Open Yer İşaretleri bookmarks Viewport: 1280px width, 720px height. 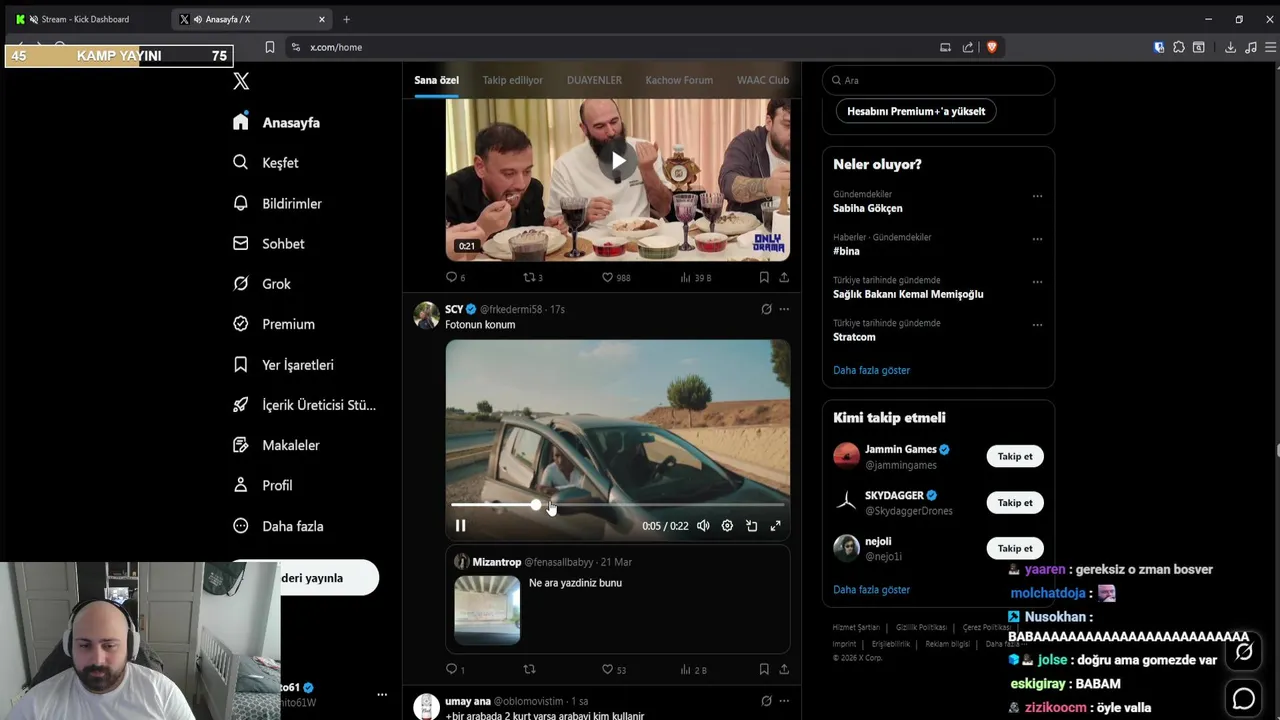tap(283, 365)
